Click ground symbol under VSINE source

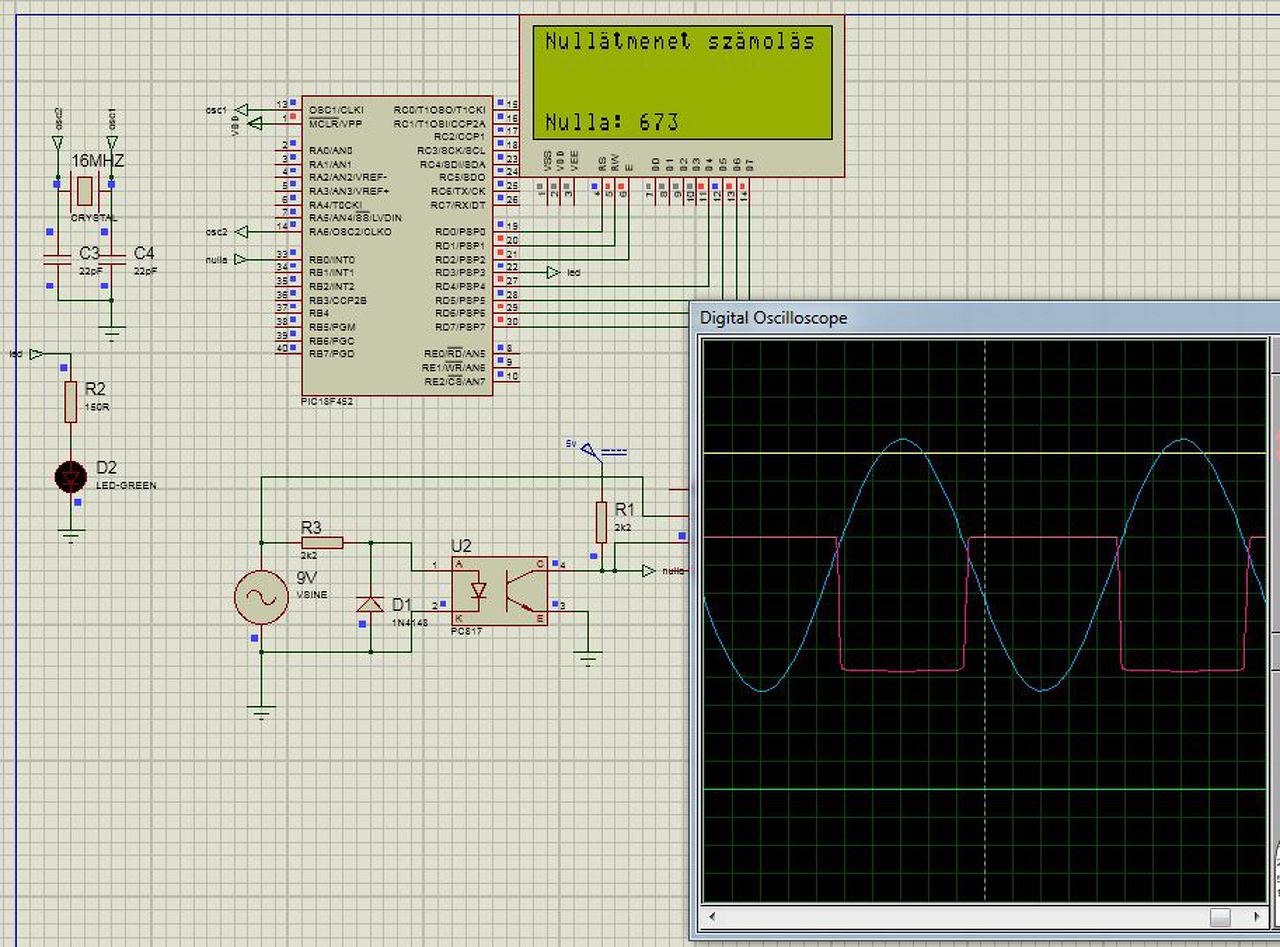pos(262,713)
